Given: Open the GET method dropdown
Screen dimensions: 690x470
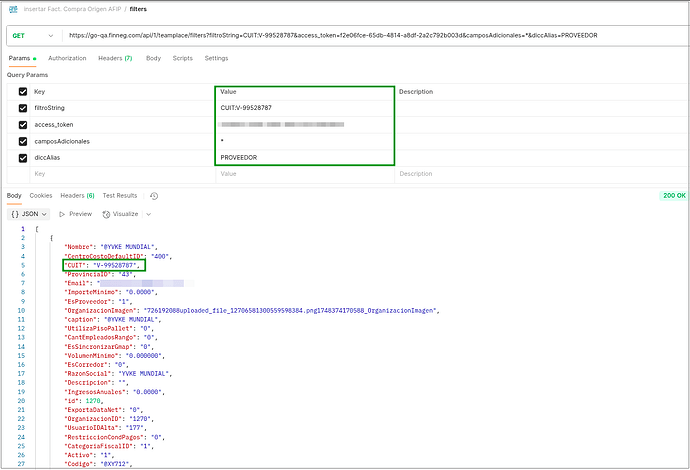Looking at the screenshot, I should click(x=32, y=35).
